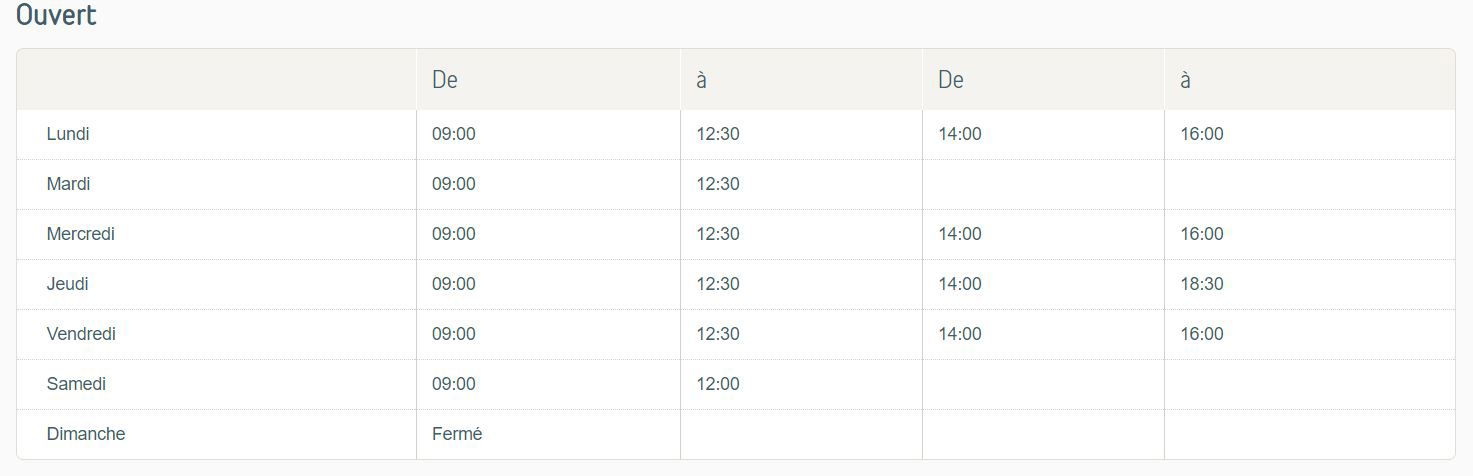Click Fermé in the Dimanche row

(x=457, y=434)
